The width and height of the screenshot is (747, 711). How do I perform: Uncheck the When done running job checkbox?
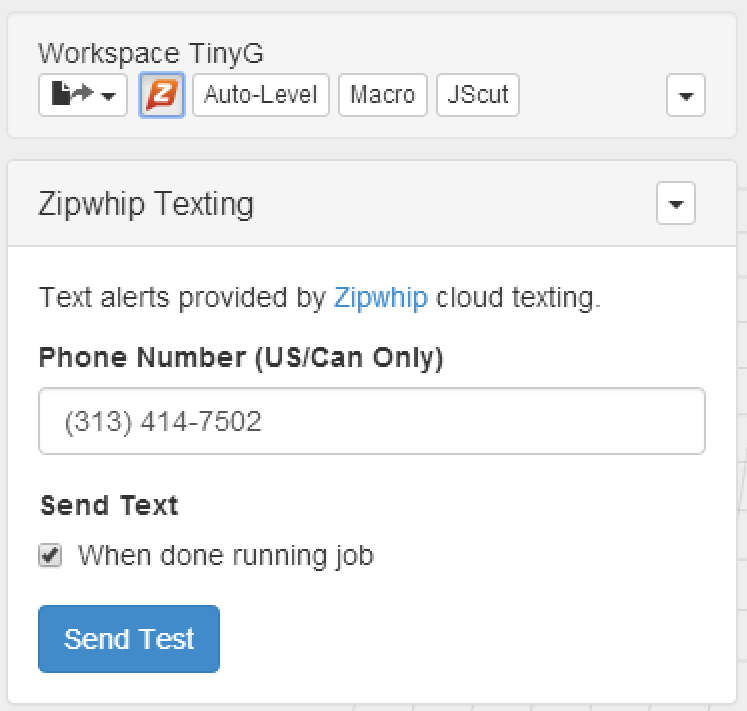50,556
